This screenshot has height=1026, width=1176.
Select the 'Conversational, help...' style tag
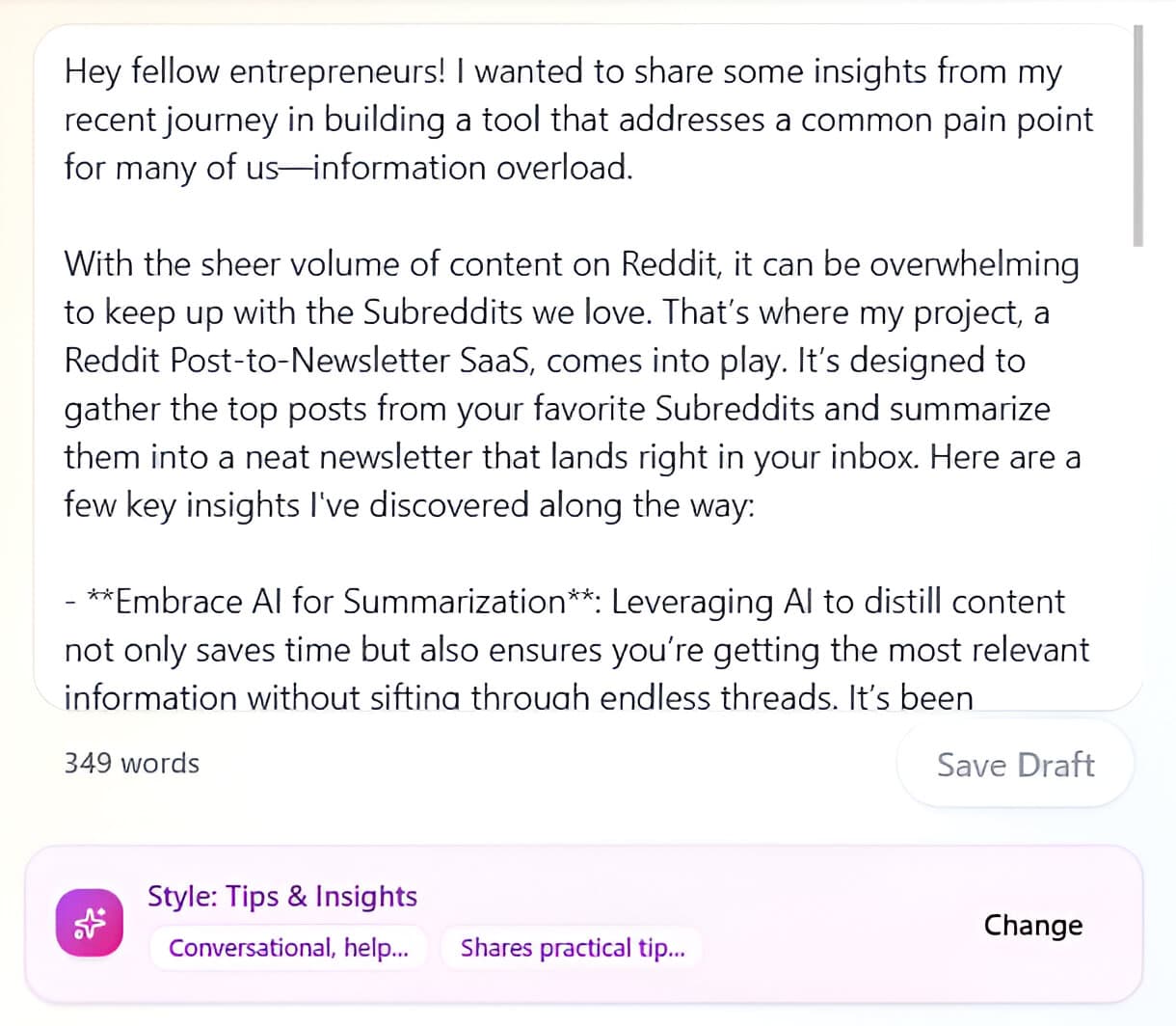pos(288,948)
